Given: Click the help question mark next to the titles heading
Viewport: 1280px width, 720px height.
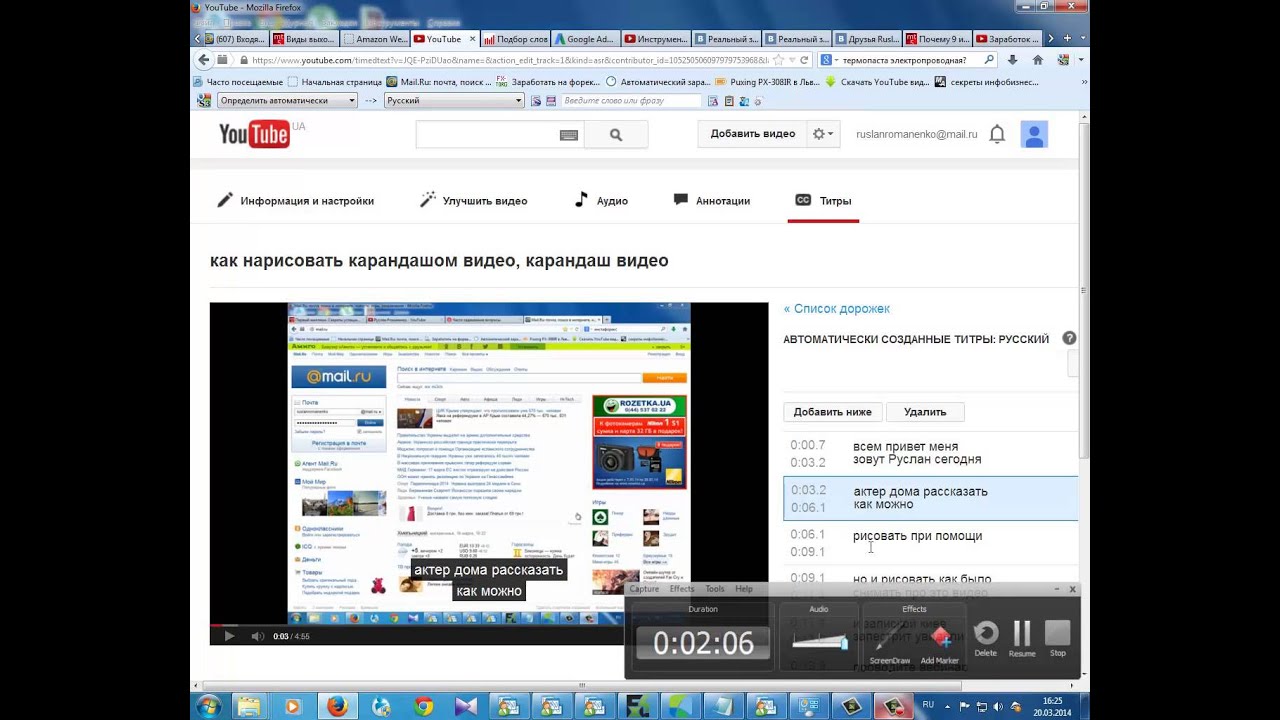Looking at the screenshot, I should pyautogui.click(x=1069, y=339).
